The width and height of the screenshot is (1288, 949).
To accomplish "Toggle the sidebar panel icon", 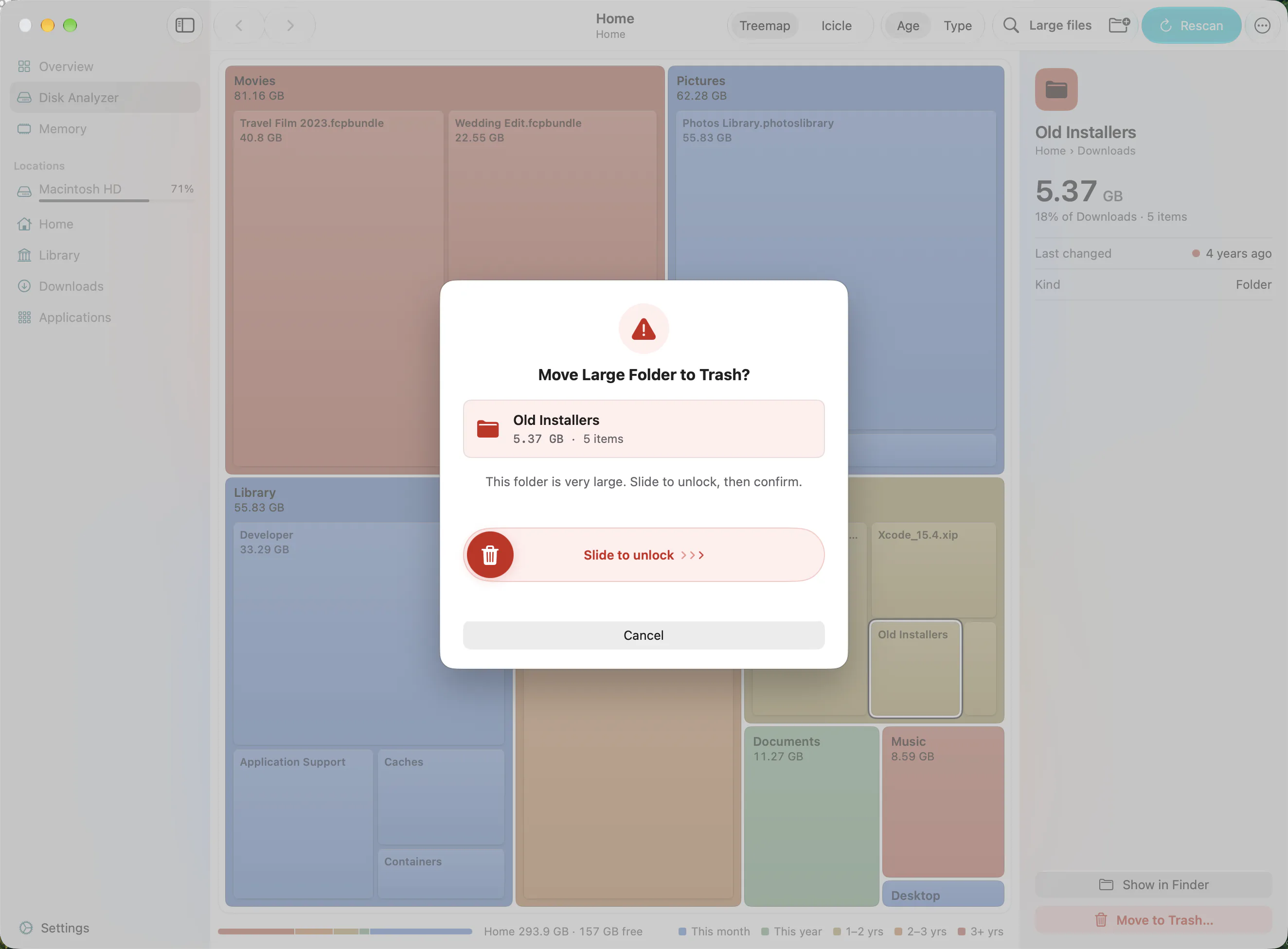I will point(184,25).
